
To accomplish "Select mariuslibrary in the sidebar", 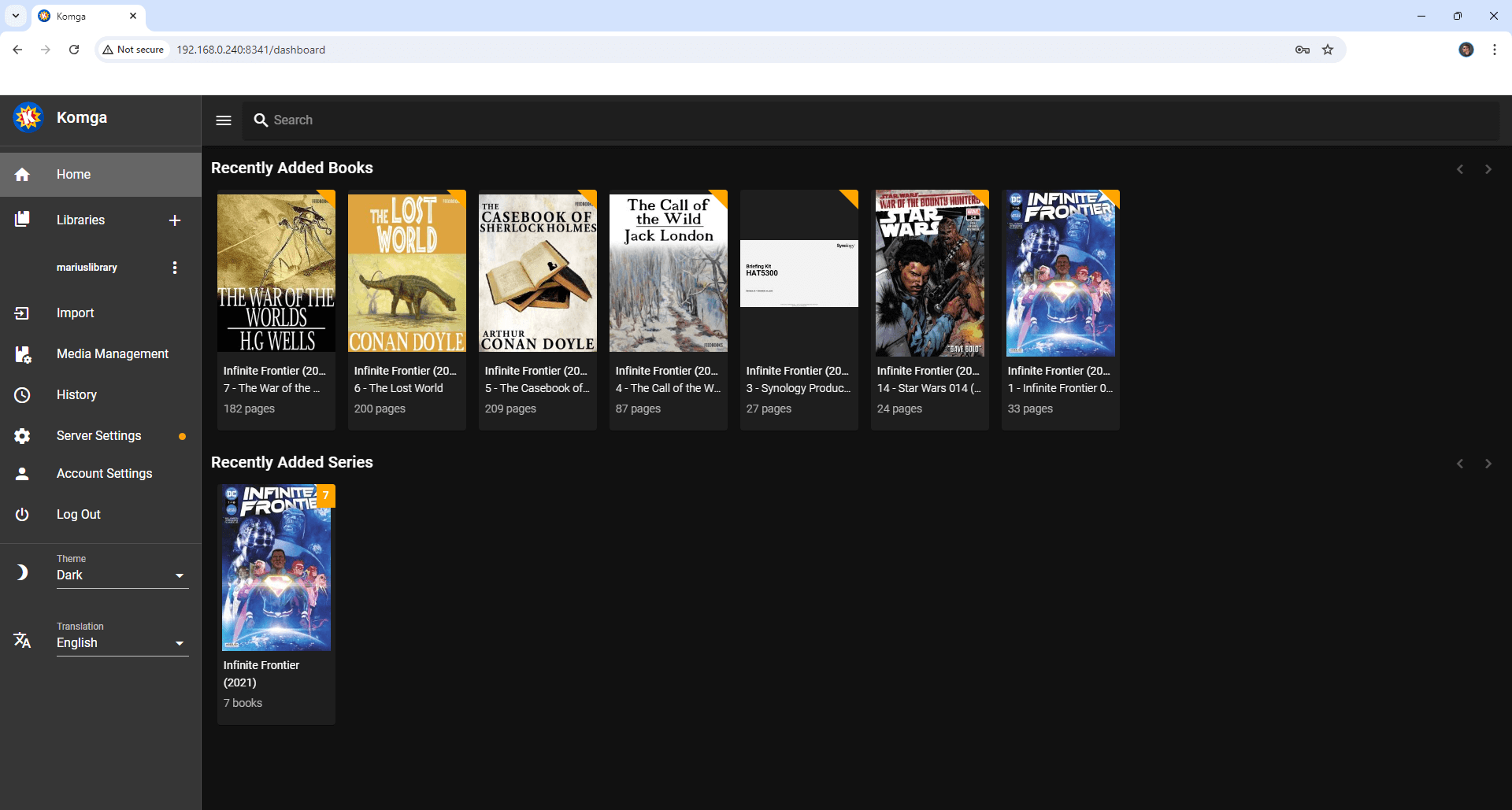I will (87, 268).
